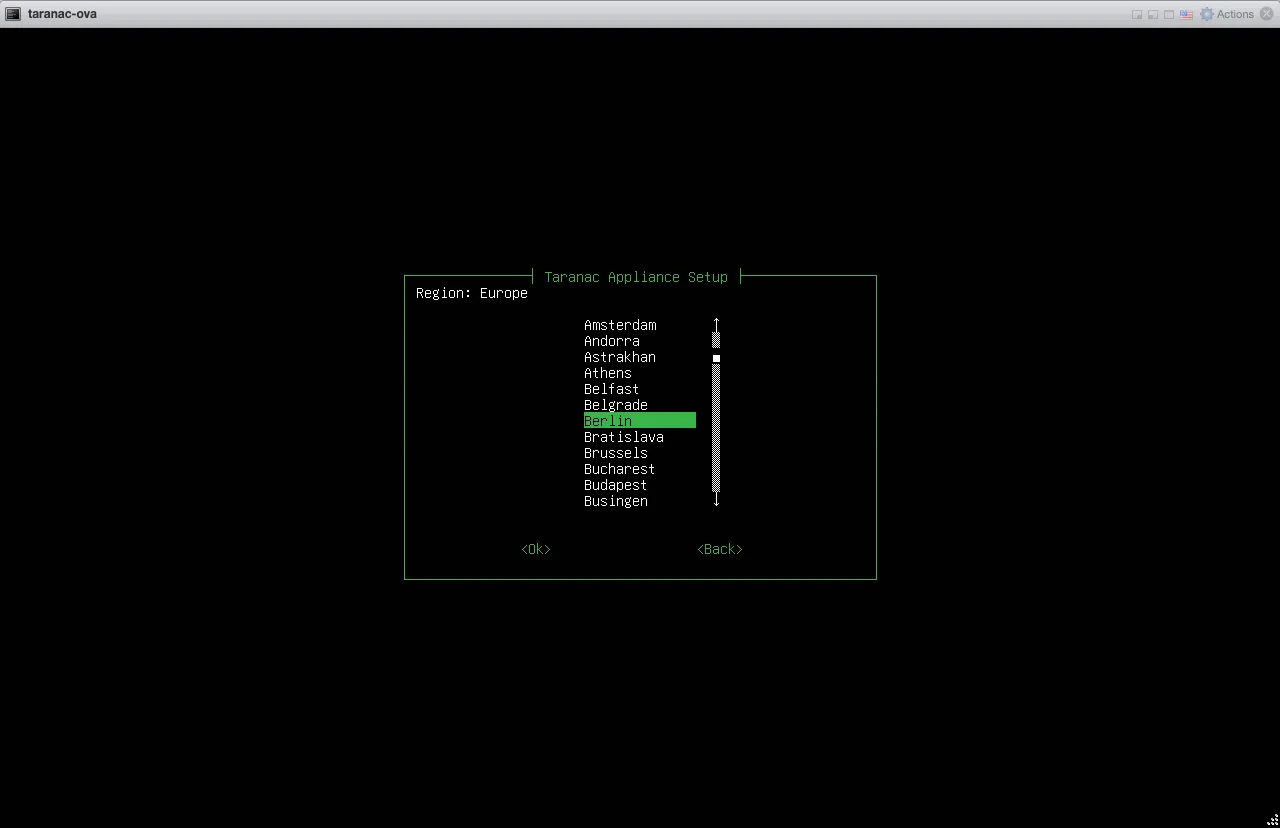
Task: Click the window resize grip in corner
Action: pos(1272,820)
